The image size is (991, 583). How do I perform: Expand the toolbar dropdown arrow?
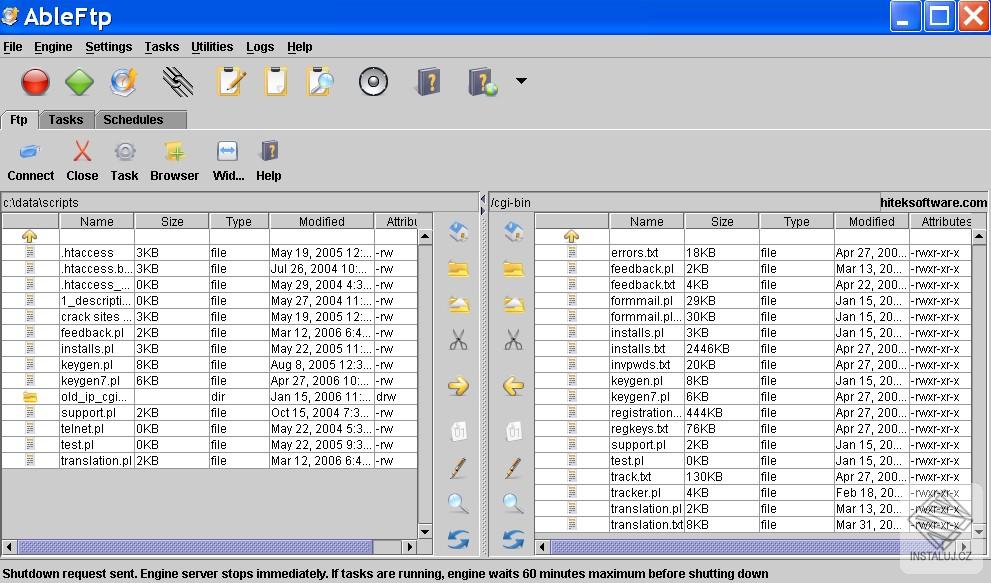pos(521,81)
